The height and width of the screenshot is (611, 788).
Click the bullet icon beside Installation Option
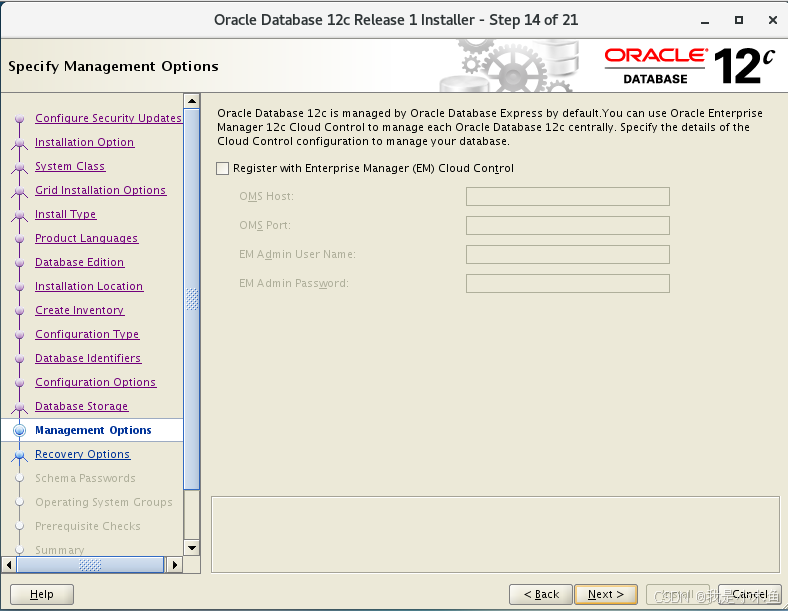click(x=20, y=143)
